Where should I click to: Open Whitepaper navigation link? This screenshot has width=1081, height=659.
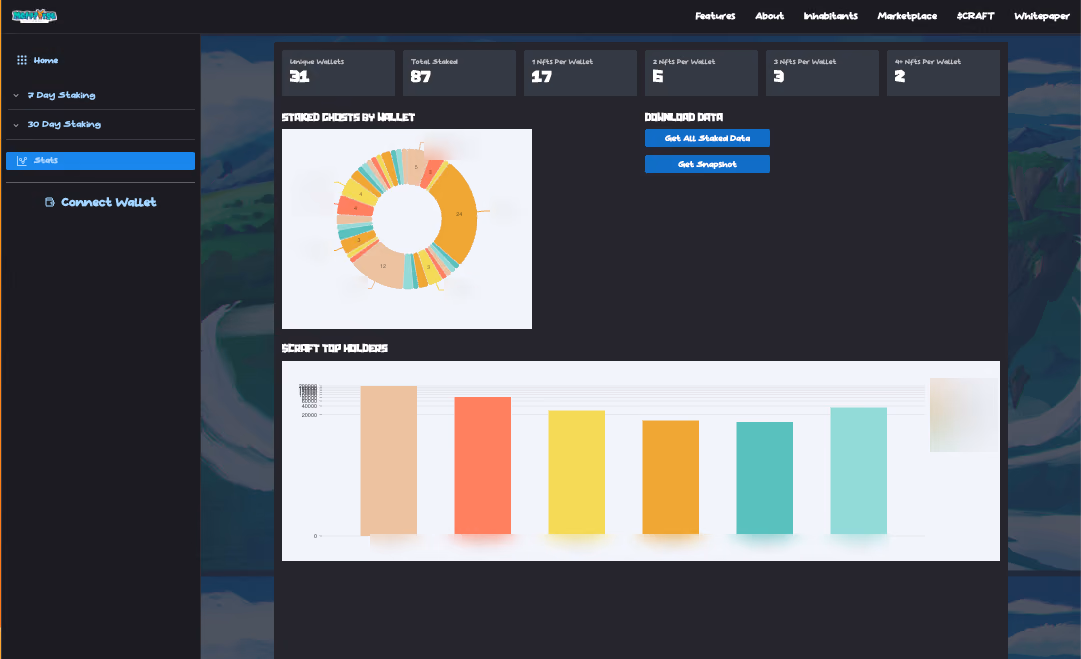tap(1042, 16)
